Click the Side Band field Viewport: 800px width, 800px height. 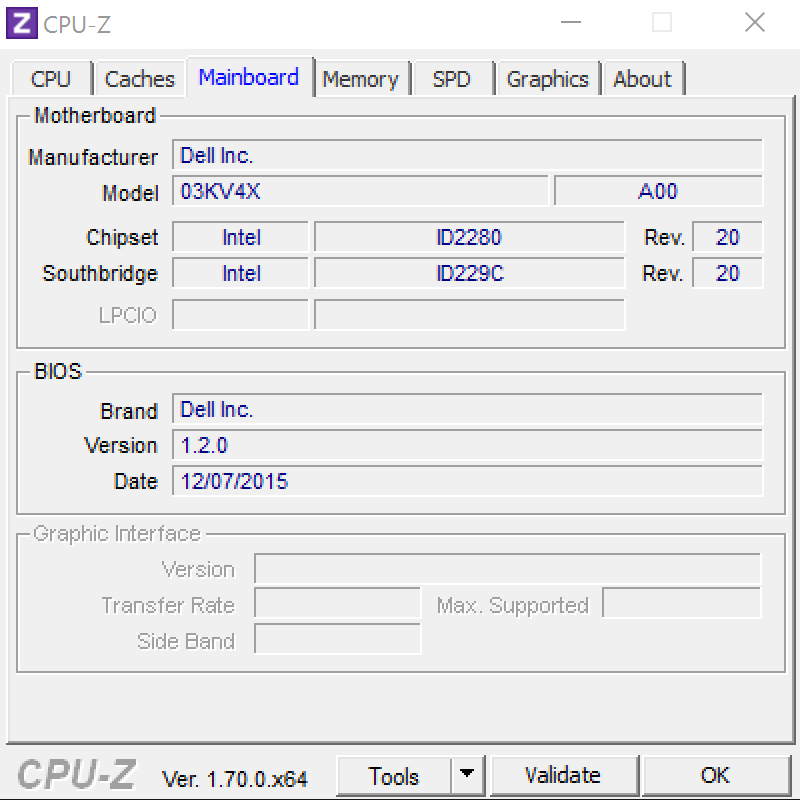pyautogui.click(x=337, y=639)
